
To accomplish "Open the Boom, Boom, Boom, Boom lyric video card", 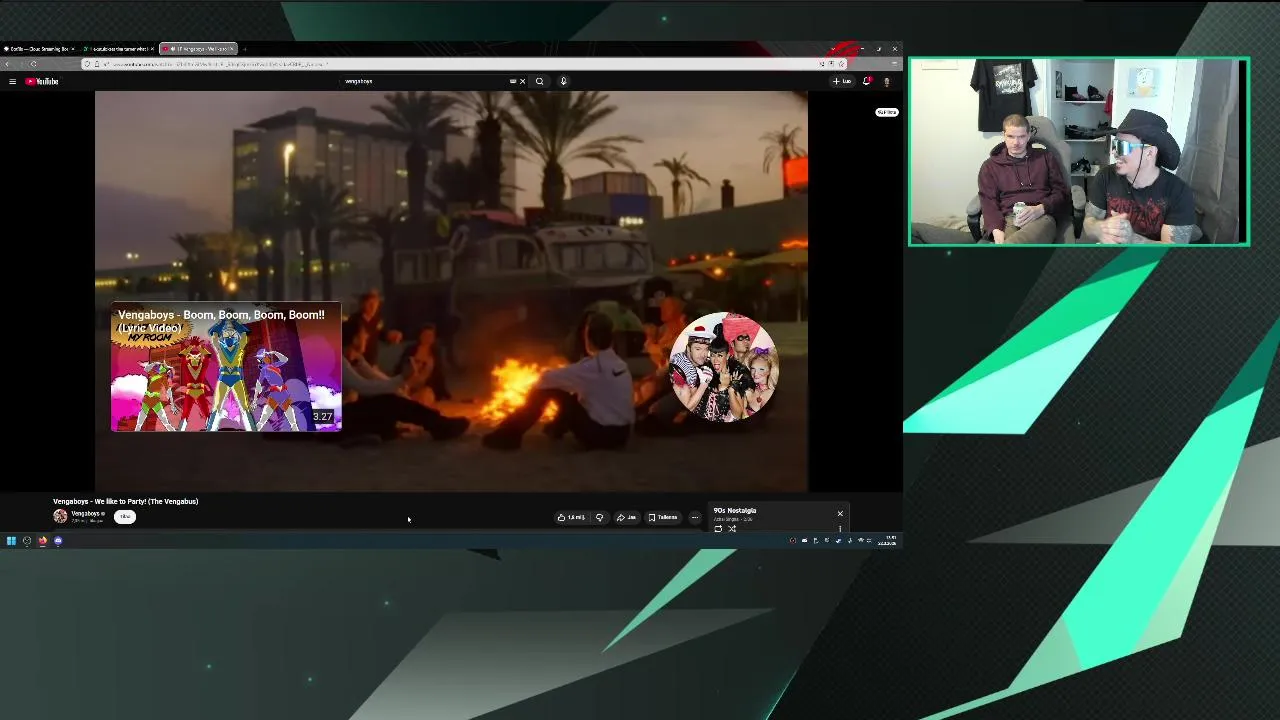I will click(226, 367).
